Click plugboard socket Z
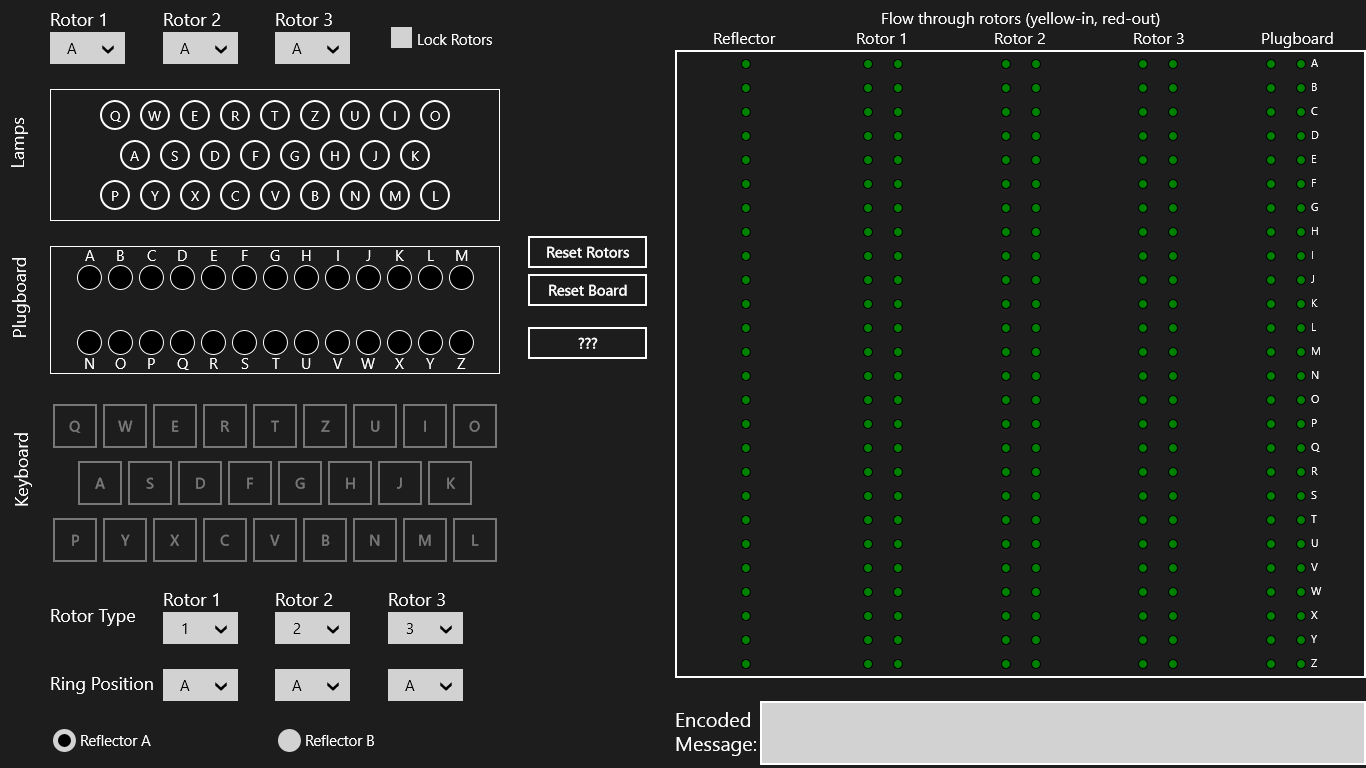Image resolution: width=1366 pixels, height=768 pixels. coord(460,342)
